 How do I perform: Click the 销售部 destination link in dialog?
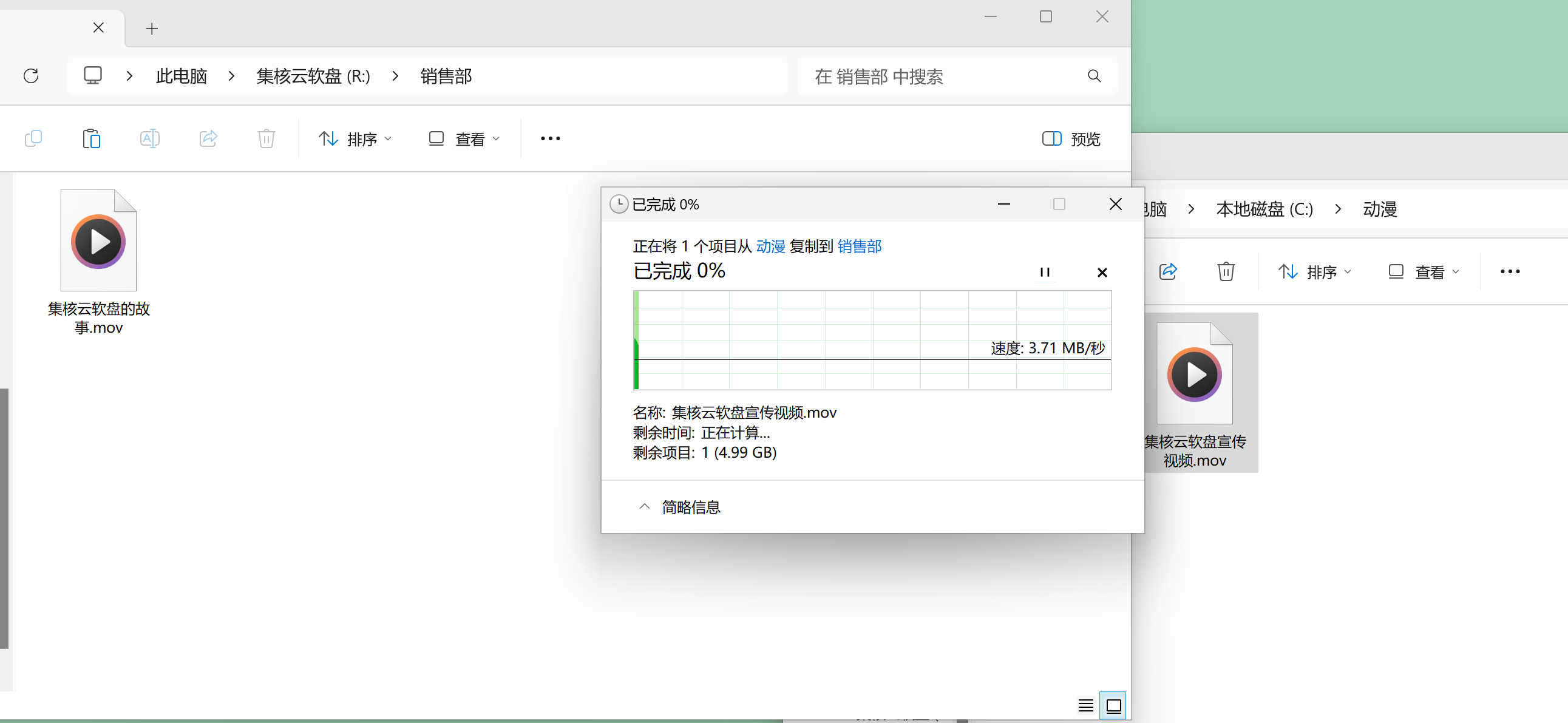pyautogui.click(x=859, y=246)
